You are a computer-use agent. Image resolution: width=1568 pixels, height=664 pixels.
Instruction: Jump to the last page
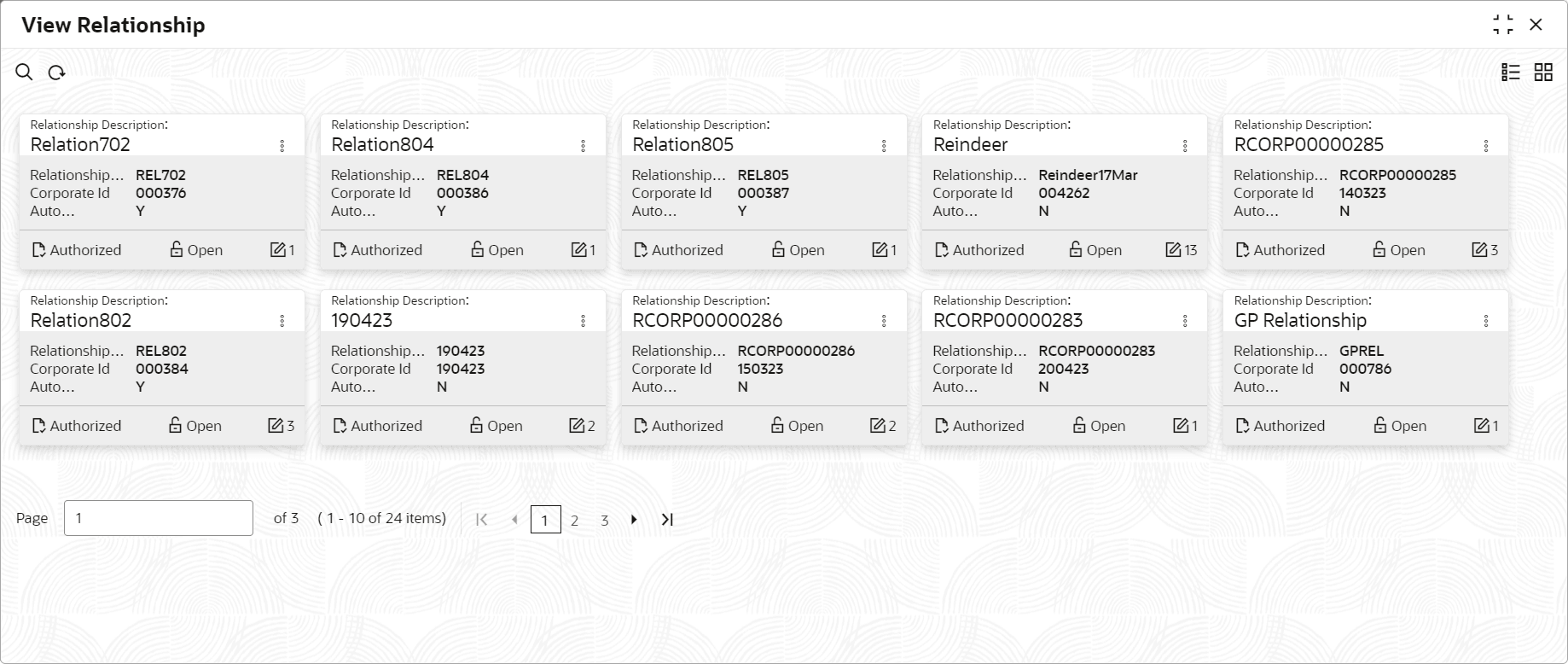667,519
